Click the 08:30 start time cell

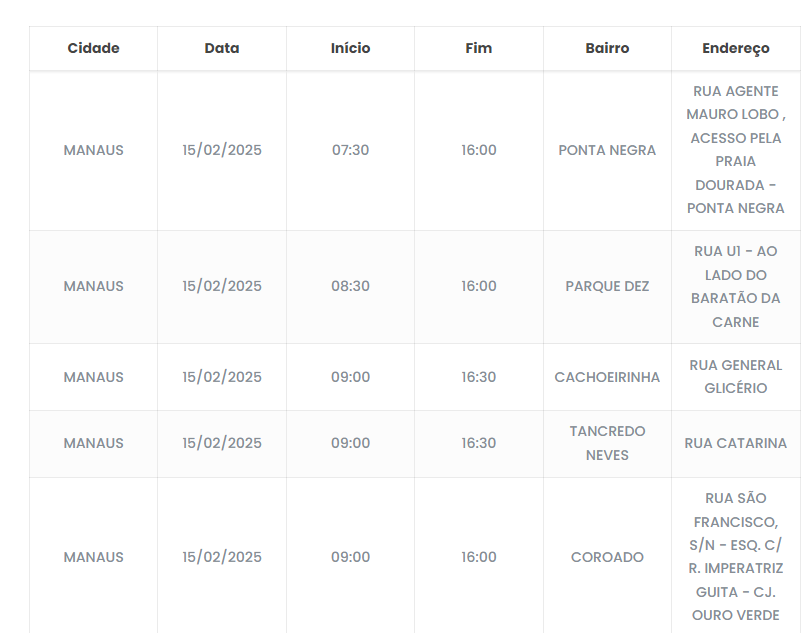350,286
